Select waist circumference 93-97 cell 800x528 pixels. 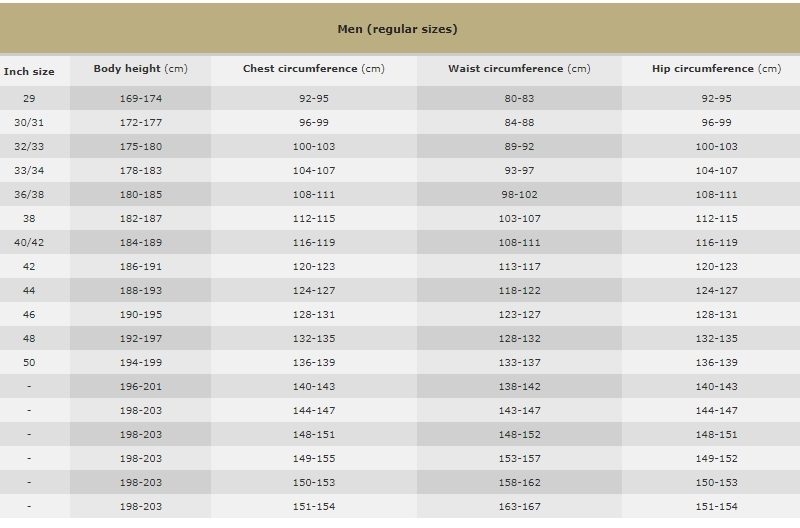click(519, 171)
